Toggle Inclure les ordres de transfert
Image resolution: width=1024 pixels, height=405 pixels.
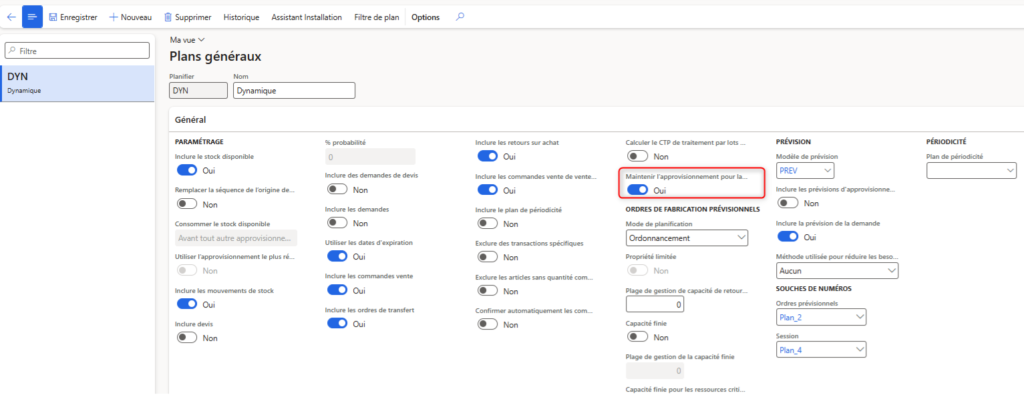coord(337,323)
